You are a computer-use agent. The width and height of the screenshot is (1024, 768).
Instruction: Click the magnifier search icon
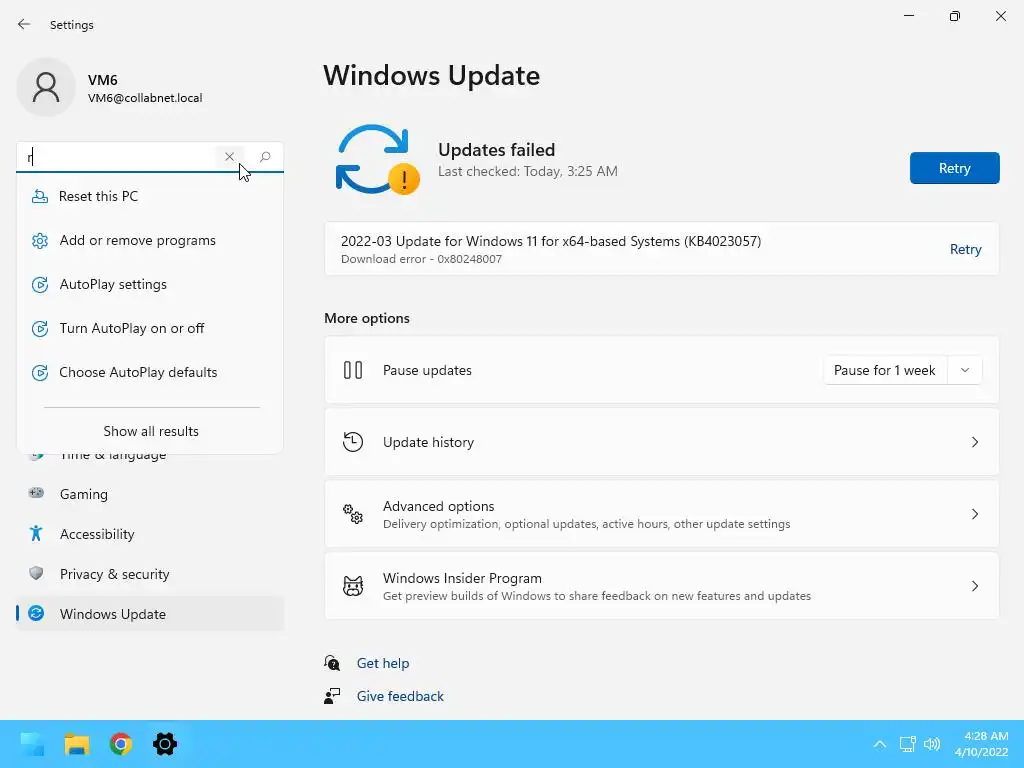265,157
